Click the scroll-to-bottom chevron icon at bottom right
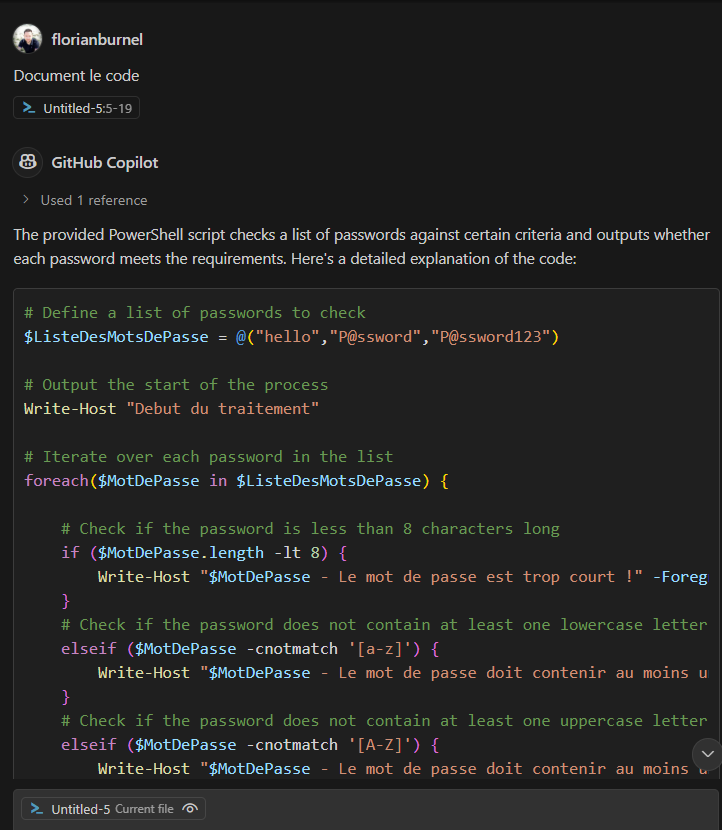Screen dimensions: 722x830 click(x=707, y=754)
